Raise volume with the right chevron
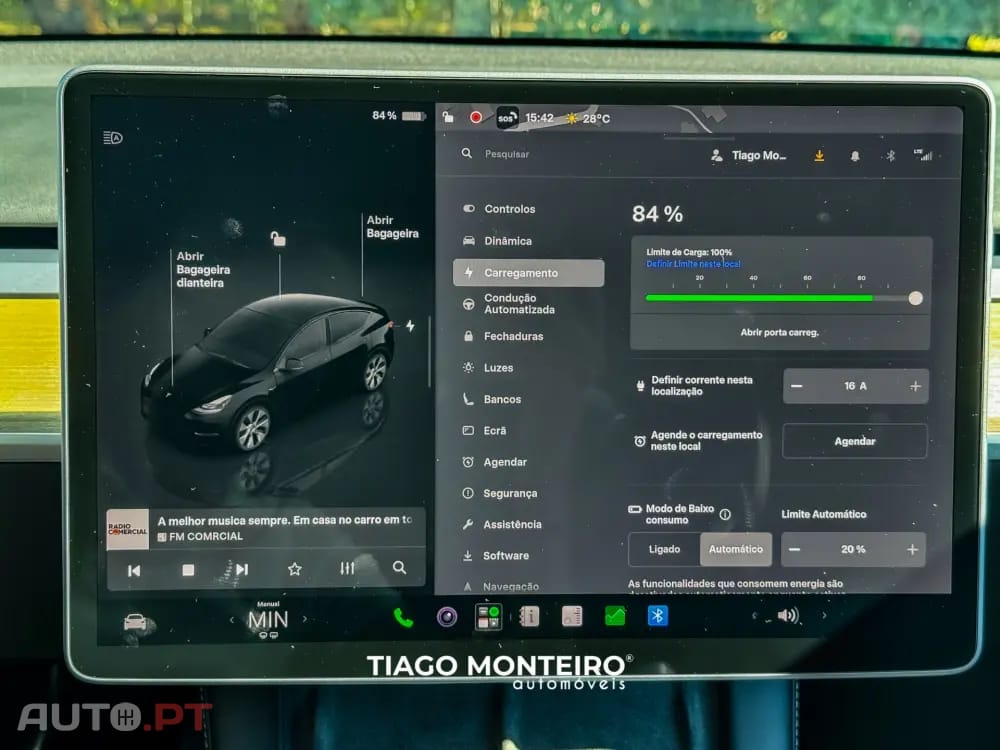 [824, 615]
